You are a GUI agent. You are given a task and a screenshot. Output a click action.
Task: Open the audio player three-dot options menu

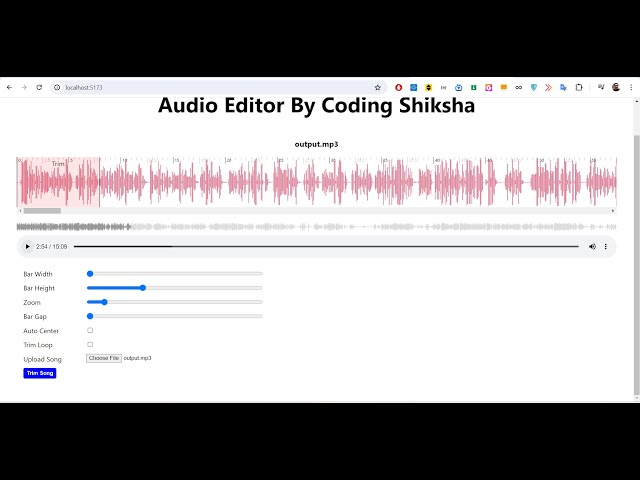click(x=605, y=246)
